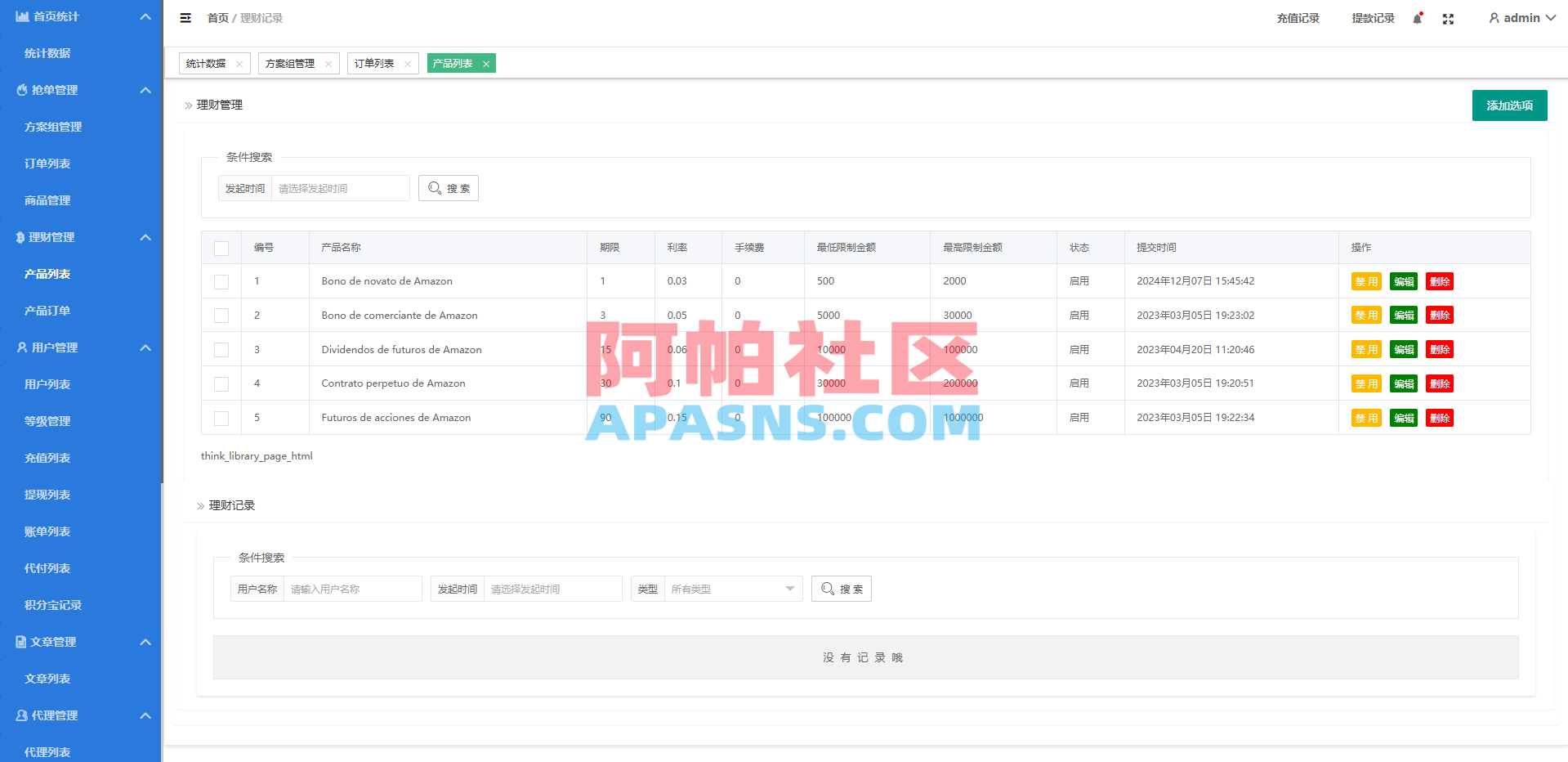Check the checkbox for Bono de novato de Amazon
This screenshot has width=1568, height=762.
(x=221, y=281)
